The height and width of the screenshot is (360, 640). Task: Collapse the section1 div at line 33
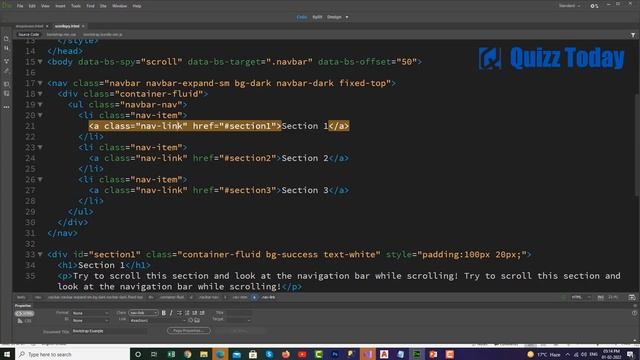tap(40, 254)
